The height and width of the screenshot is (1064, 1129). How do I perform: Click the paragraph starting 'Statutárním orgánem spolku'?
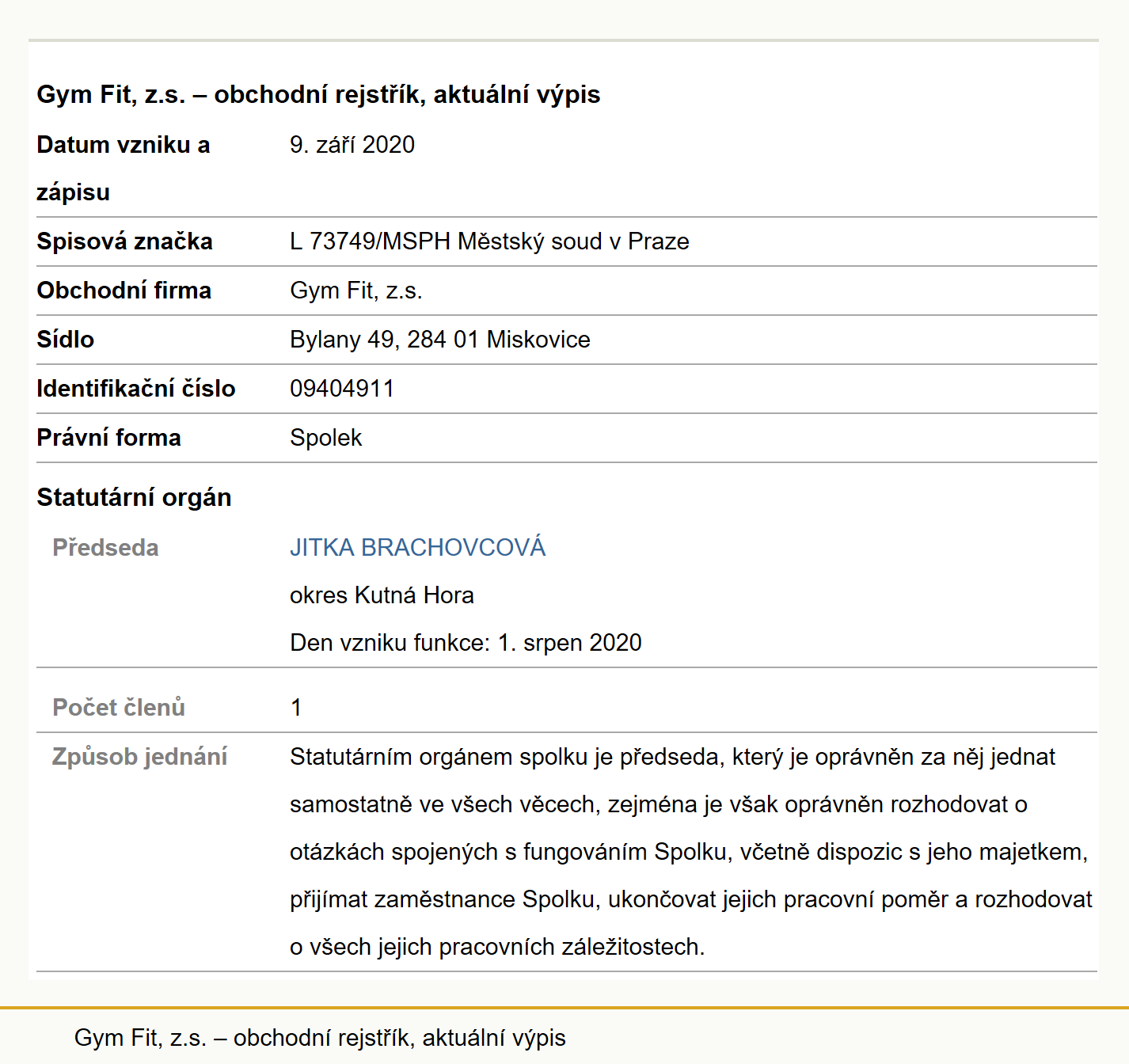[691, 851]
